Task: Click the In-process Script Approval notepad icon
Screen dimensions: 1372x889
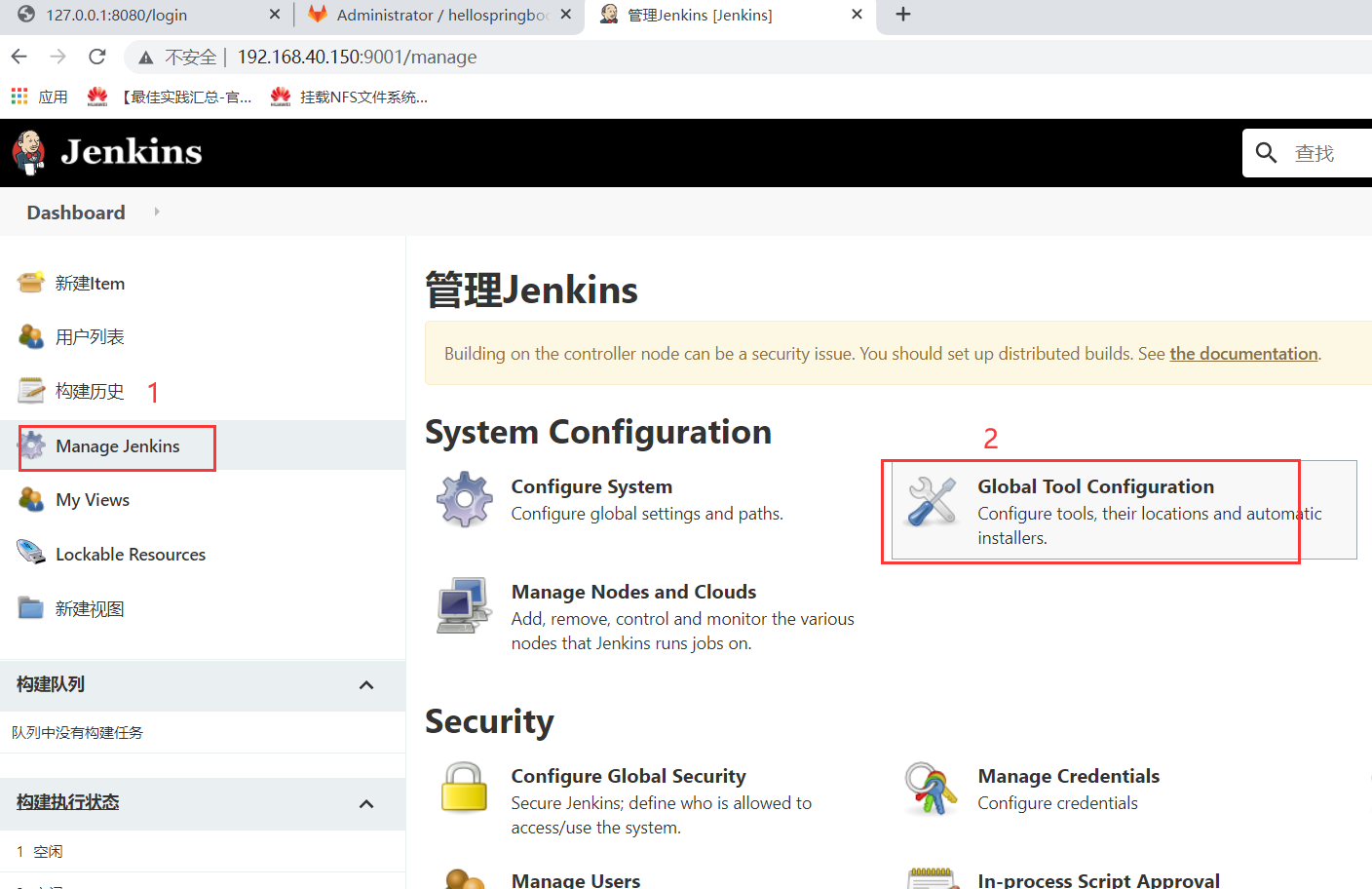Action: point(933,879)
